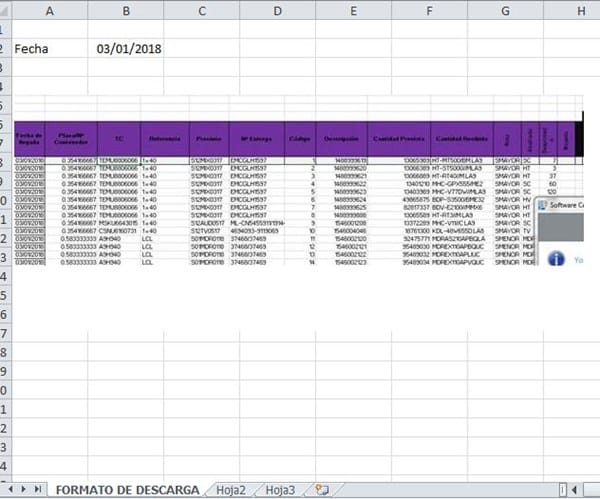Select column G header
The width and height of the screenshot is (600, 499).
coord(505,10)
